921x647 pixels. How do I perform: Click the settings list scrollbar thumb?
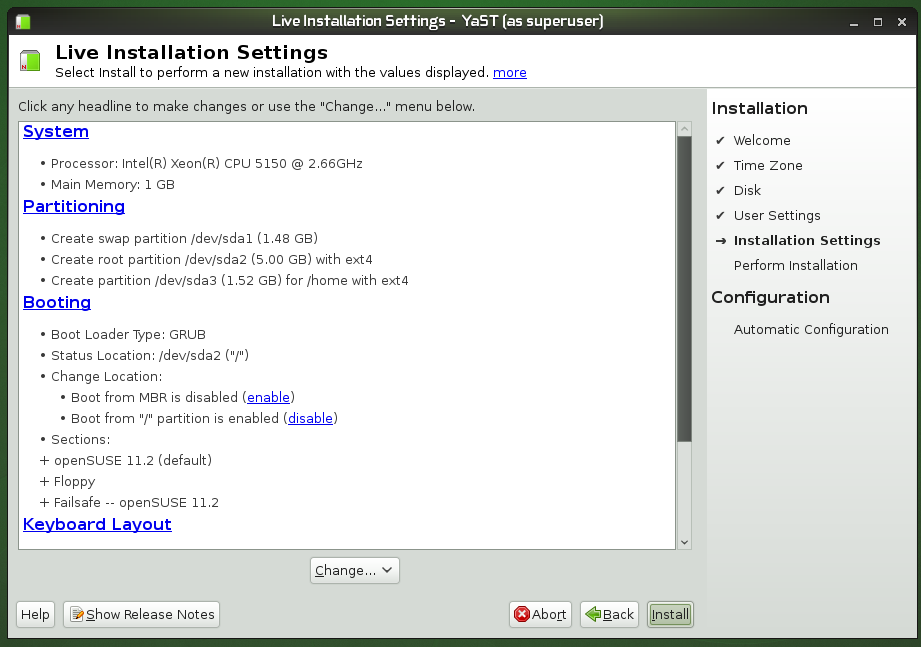pos(684,289)
